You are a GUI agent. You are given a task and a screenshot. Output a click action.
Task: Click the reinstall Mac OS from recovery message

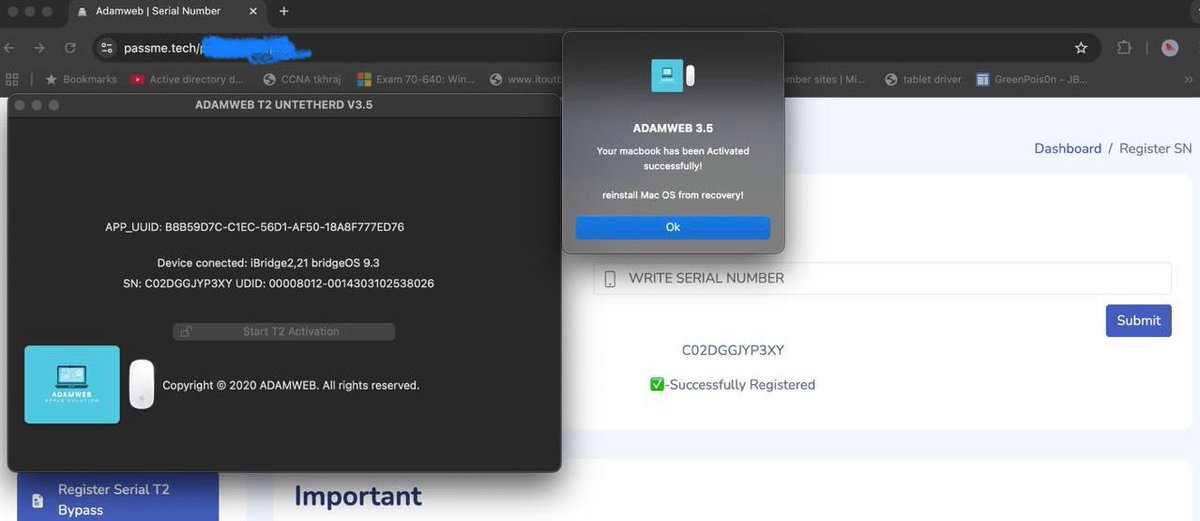point(672,195)
